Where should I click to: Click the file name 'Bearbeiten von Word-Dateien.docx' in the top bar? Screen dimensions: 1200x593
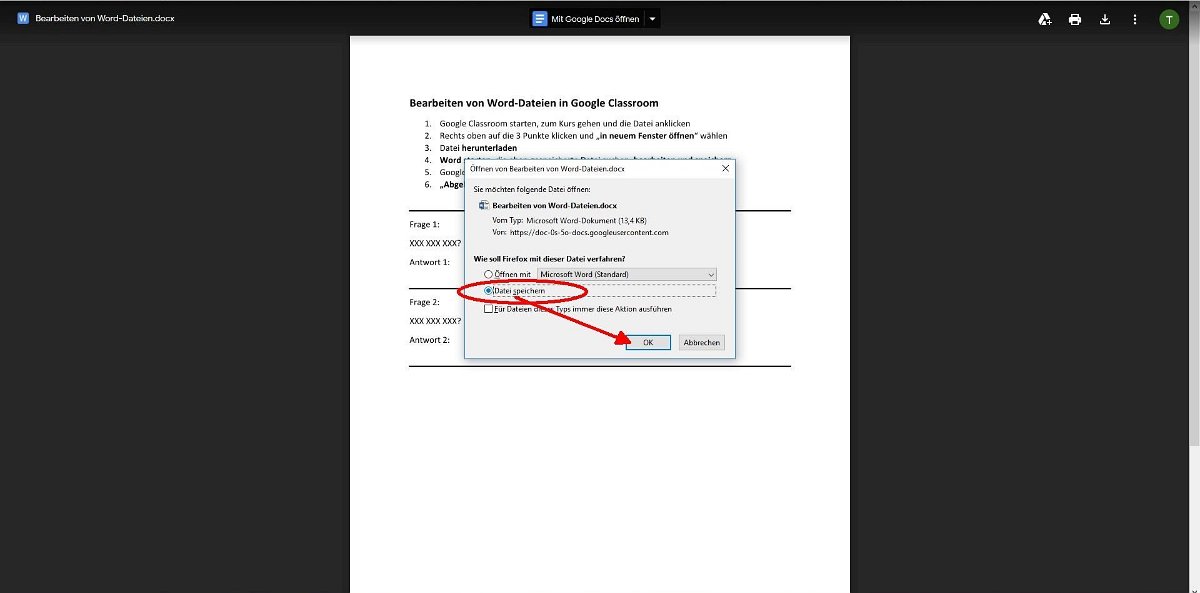[105, 19]
